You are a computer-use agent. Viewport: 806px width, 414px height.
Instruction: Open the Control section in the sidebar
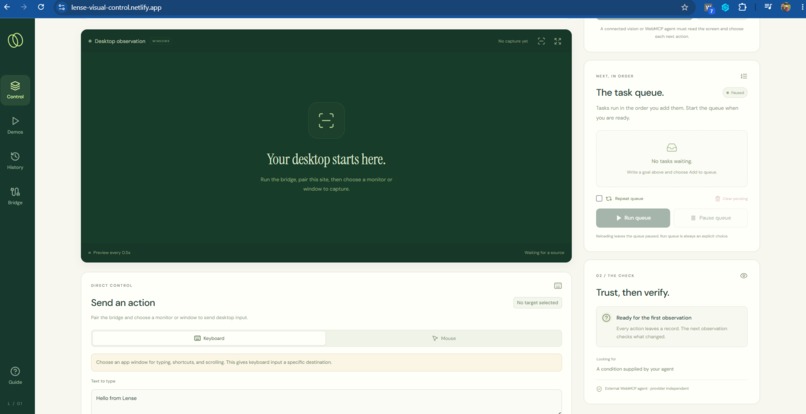[x=15, y=90]
